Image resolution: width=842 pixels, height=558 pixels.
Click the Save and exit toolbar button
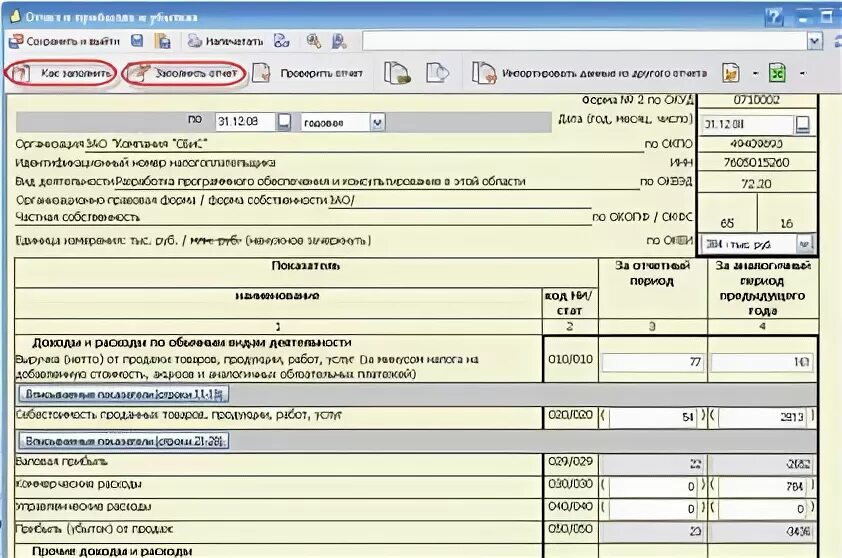tap(64, 41)
